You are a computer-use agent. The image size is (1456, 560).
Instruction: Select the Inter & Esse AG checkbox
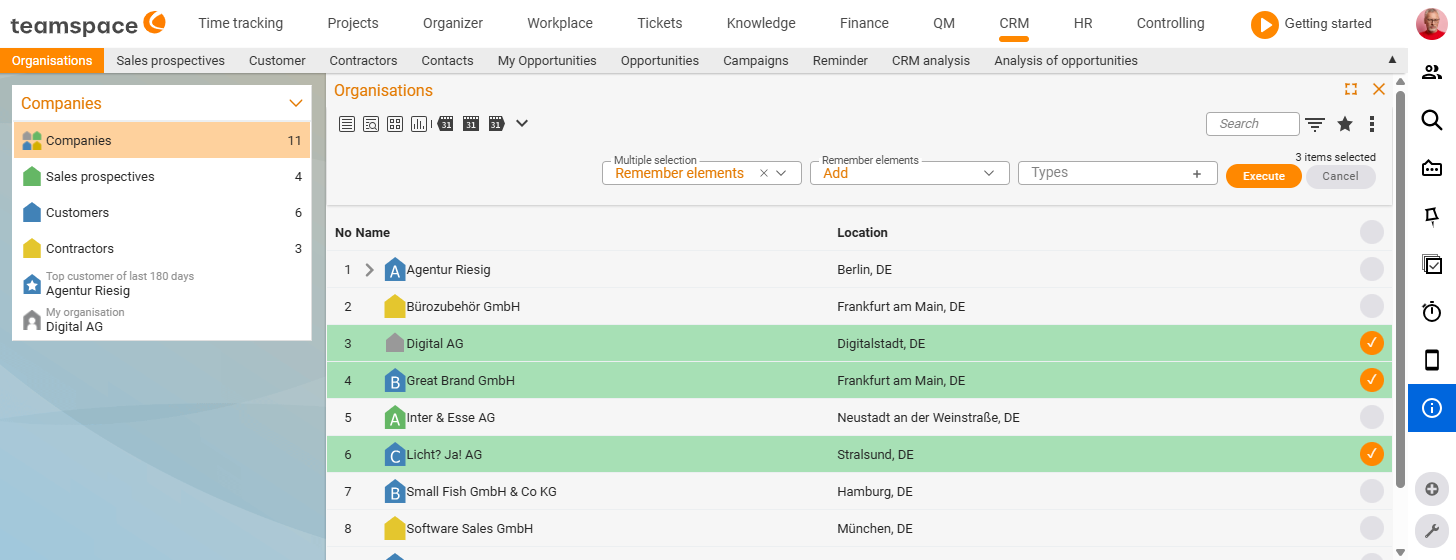pos(1372,417)
